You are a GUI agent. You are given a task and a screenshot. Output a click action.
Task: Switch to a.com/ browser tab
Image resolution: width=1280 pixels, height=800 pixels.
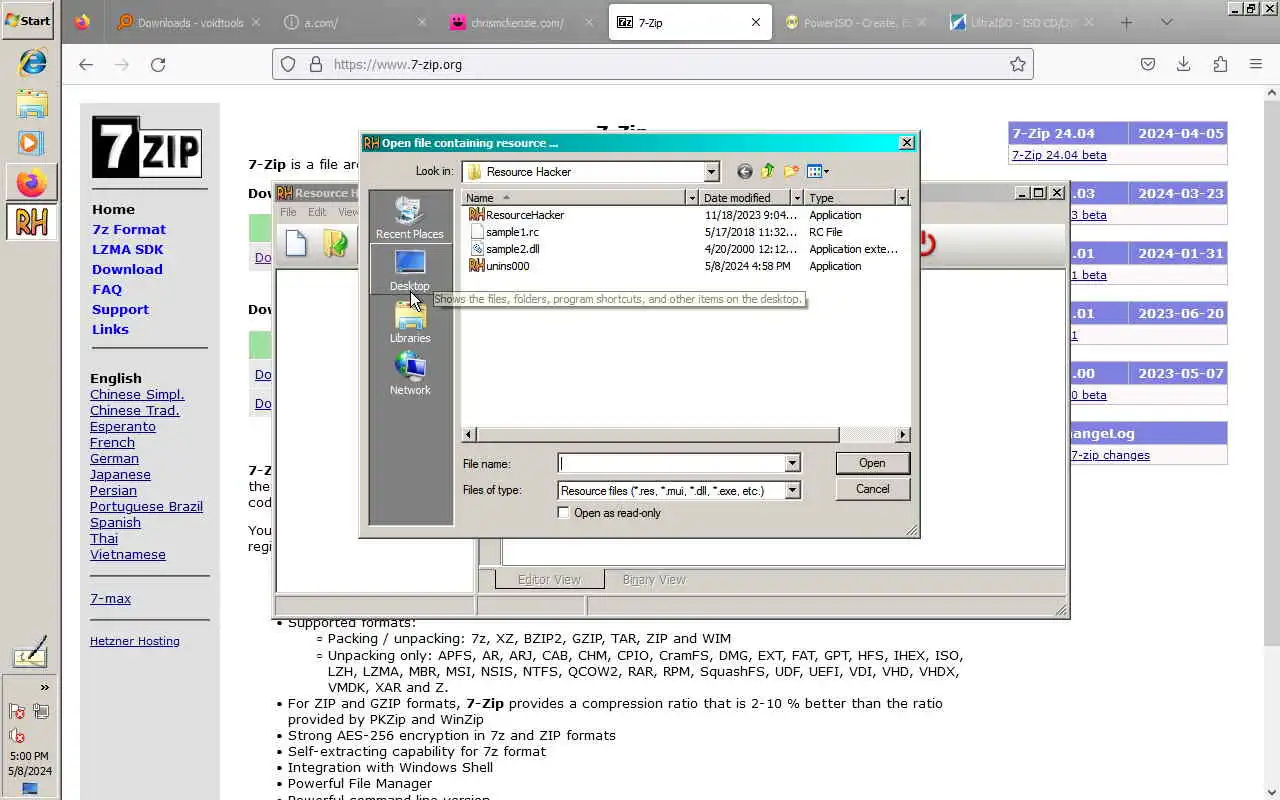[354, 22]
